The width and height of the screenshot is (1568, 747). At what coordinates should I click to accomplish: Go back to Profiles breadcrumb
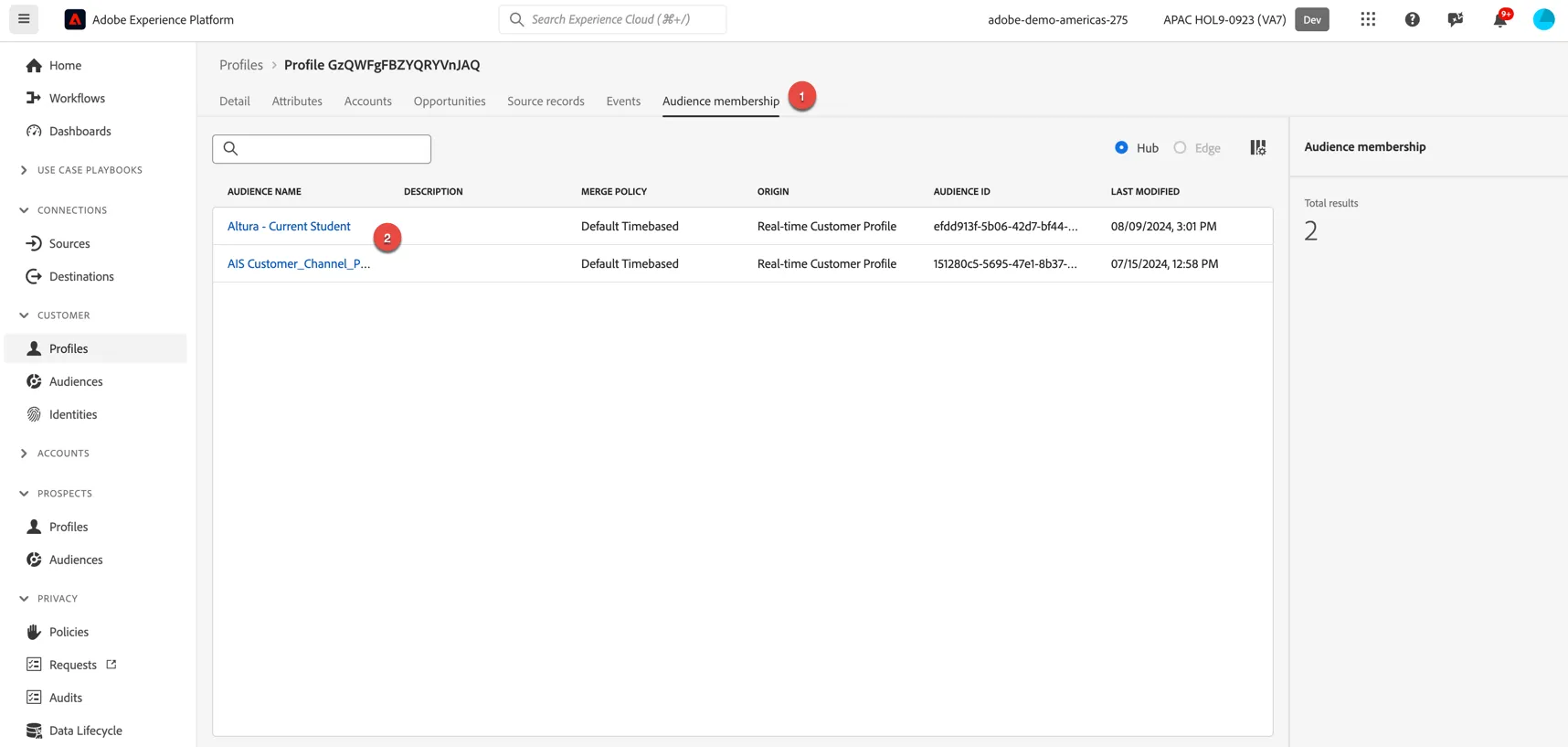click(x=241, y=65)
